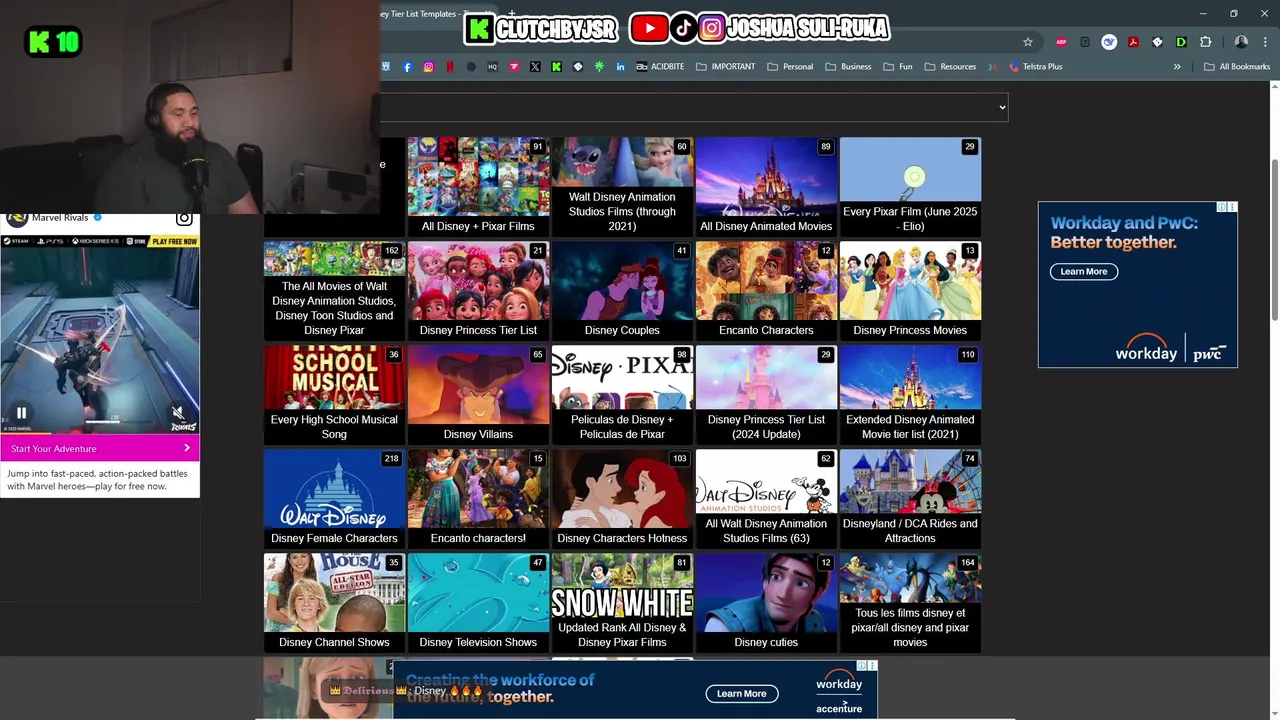
Task: Open the Adobe Acrobat PDF extension
Action: click(1133, 42)
